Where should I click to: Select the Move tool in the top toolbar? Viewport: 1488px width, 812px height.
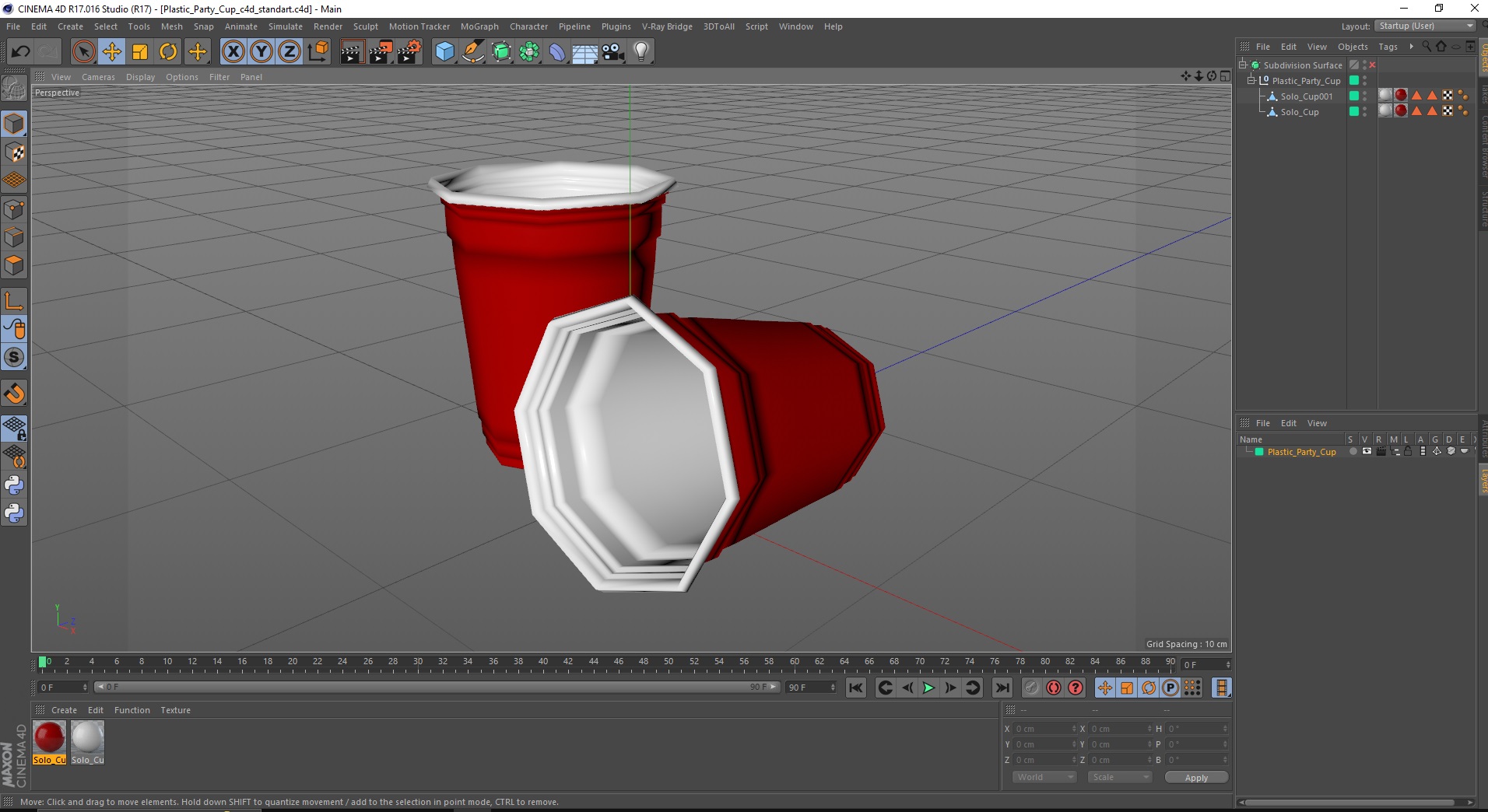[x=111, y=52]
